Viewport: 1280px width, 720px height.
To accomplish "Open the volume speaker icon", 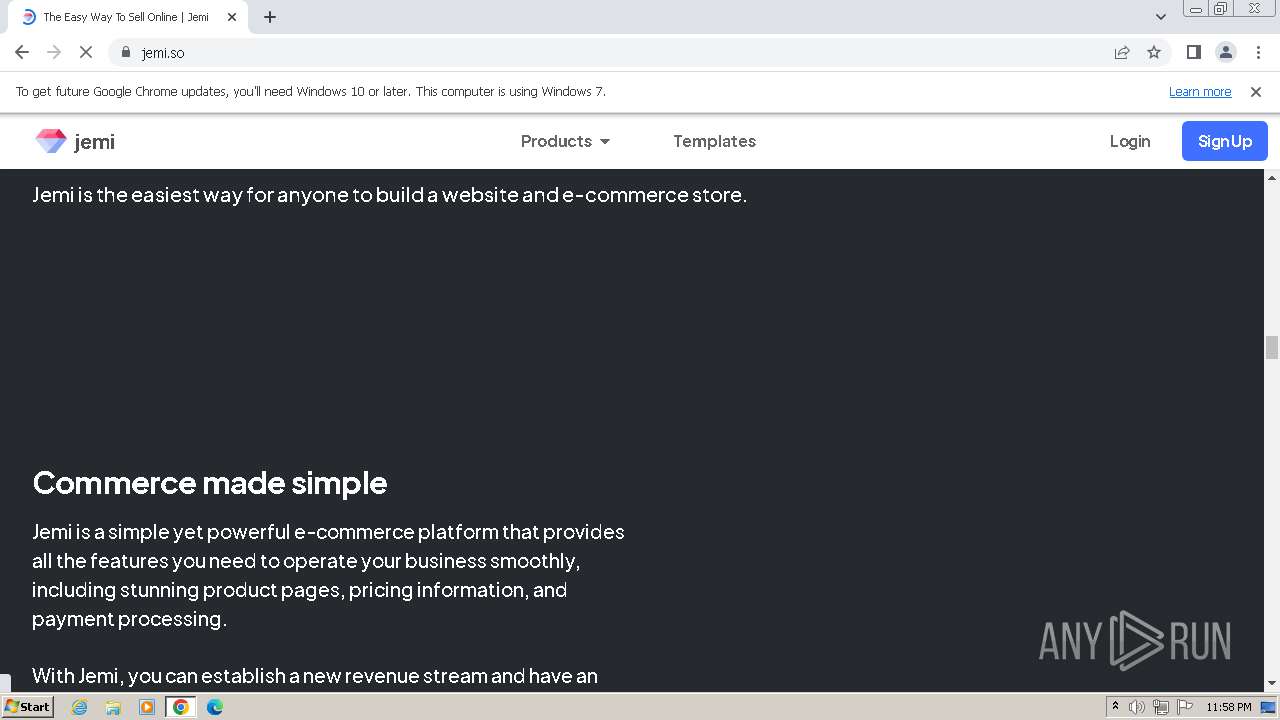I will coord(1137,707).
